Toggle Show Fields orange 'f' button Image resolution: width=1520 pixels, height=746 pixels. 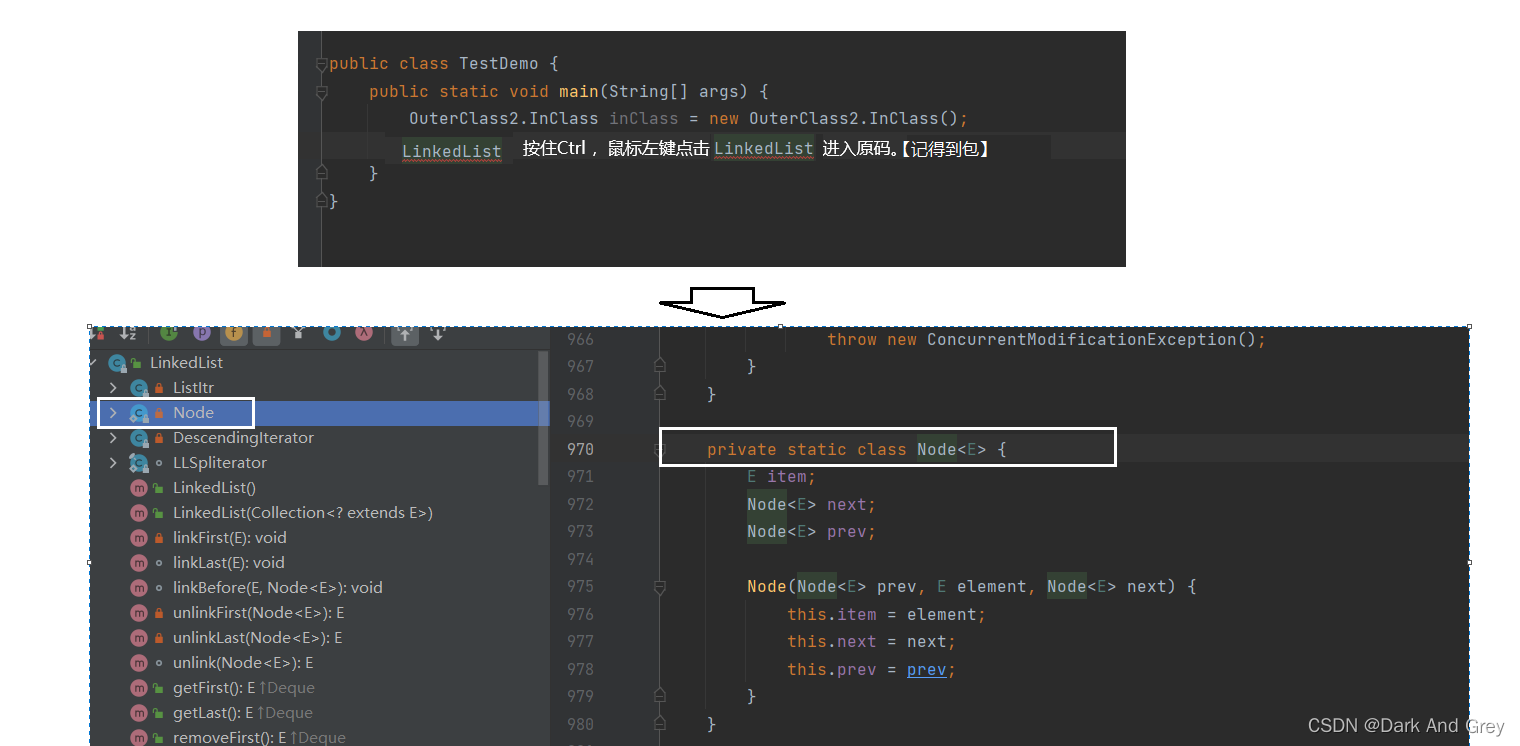[x=234, y=333]
